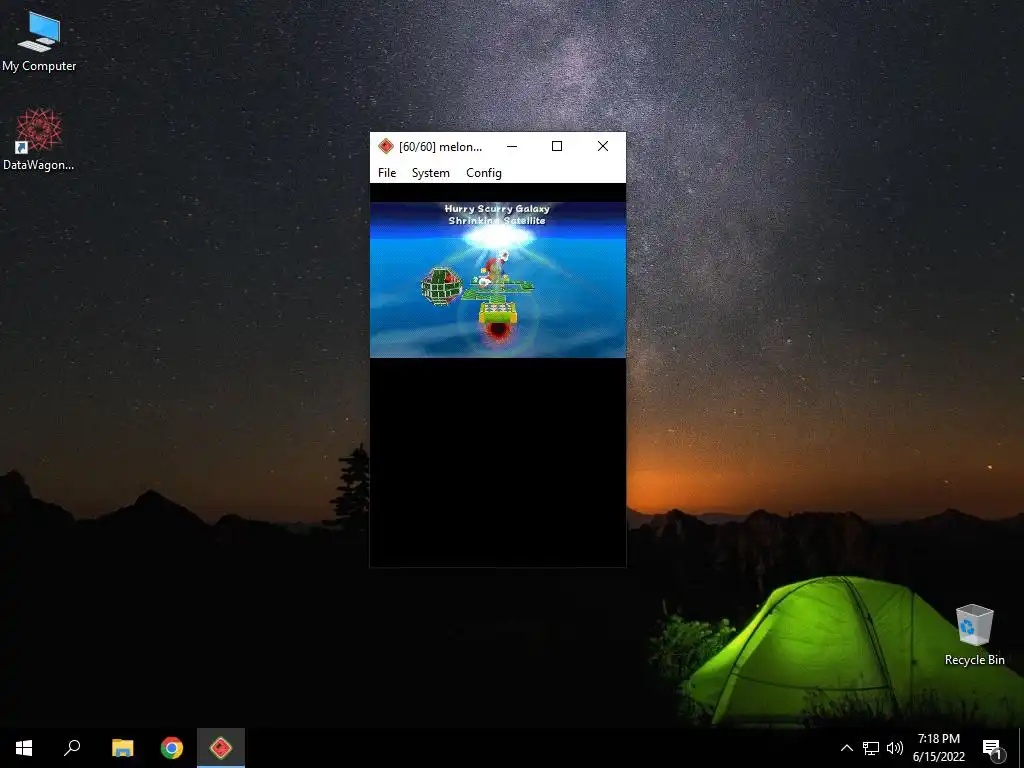Select the My Computer desktop icon
Viewport: 1024px width, 768px height.
[x=39, y=42]
